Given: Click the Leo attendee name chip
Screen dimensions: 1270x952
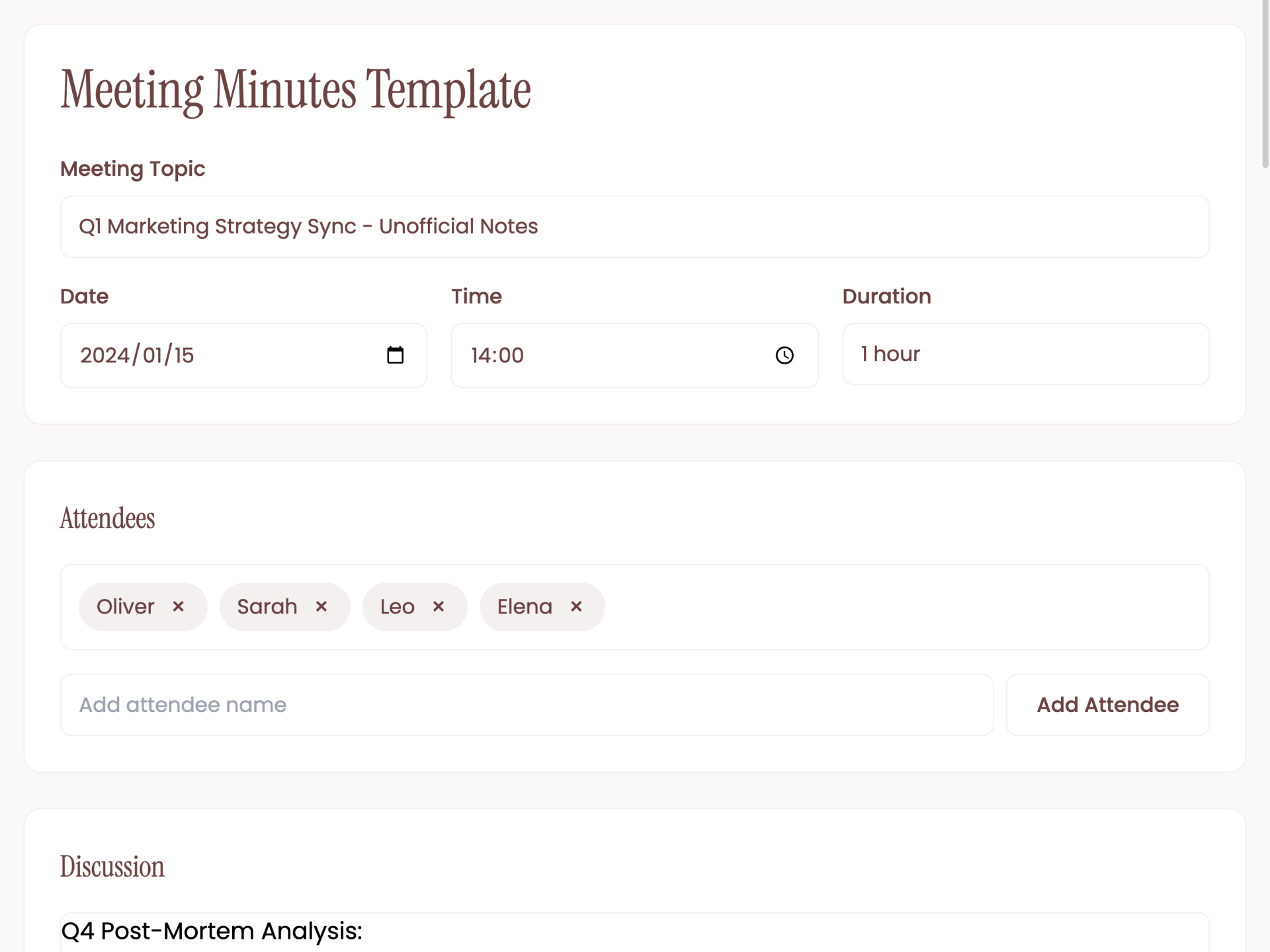Looking at the screenshot, I should pos(397,606).
